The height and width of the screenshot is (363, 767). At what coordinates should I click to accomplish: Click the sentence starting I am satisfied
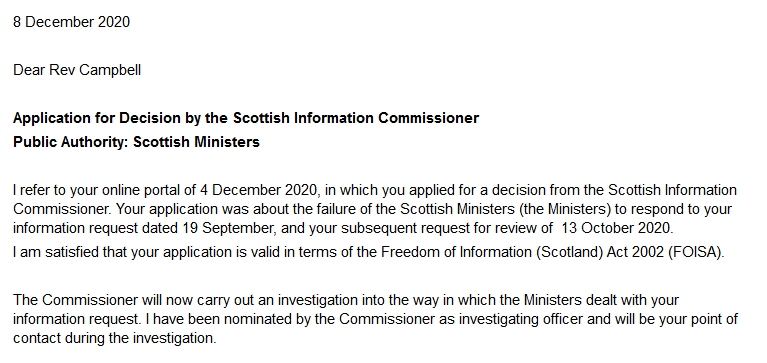tap(369, 252)
